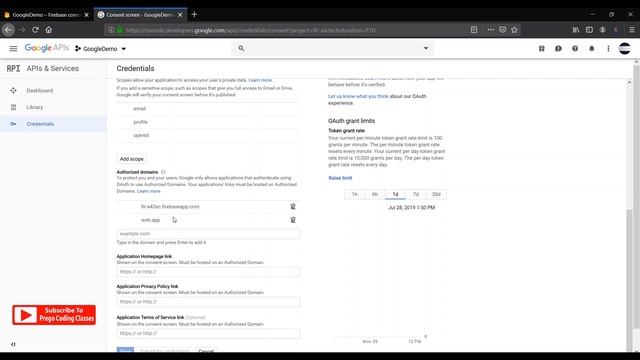Open Learn more link in scopes description
Viewport: 640px width, 360px height.
[260, 80]
